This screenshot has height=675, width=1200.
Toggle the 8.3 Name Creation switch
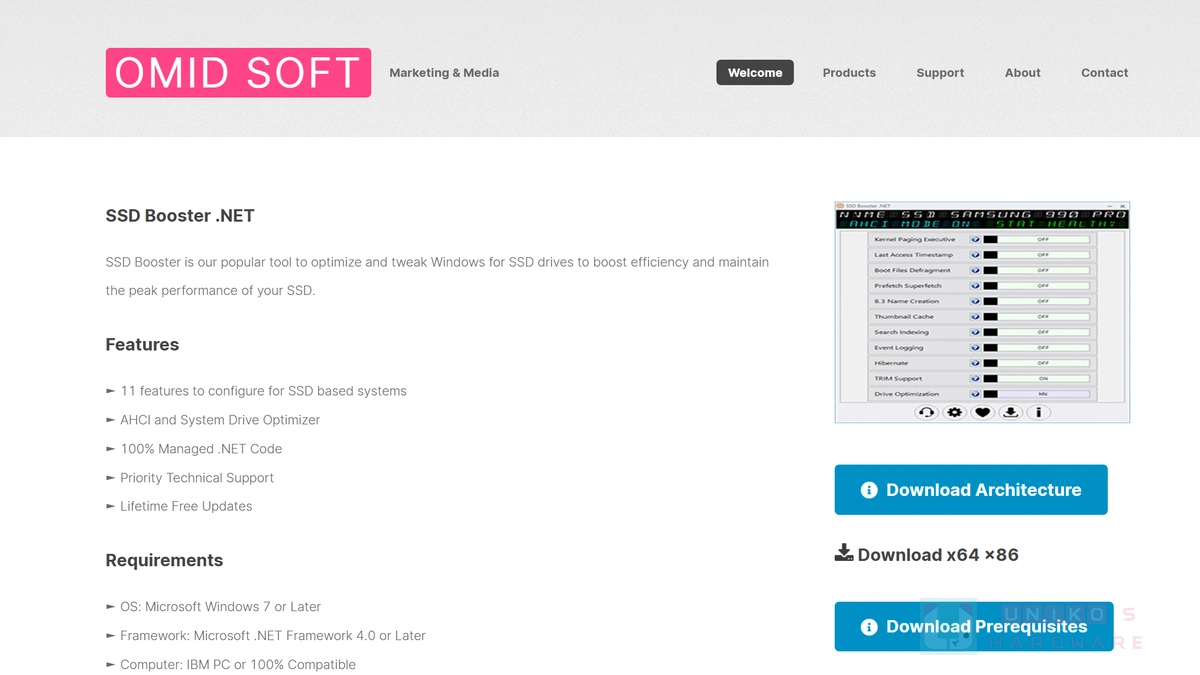(1037, 301)
